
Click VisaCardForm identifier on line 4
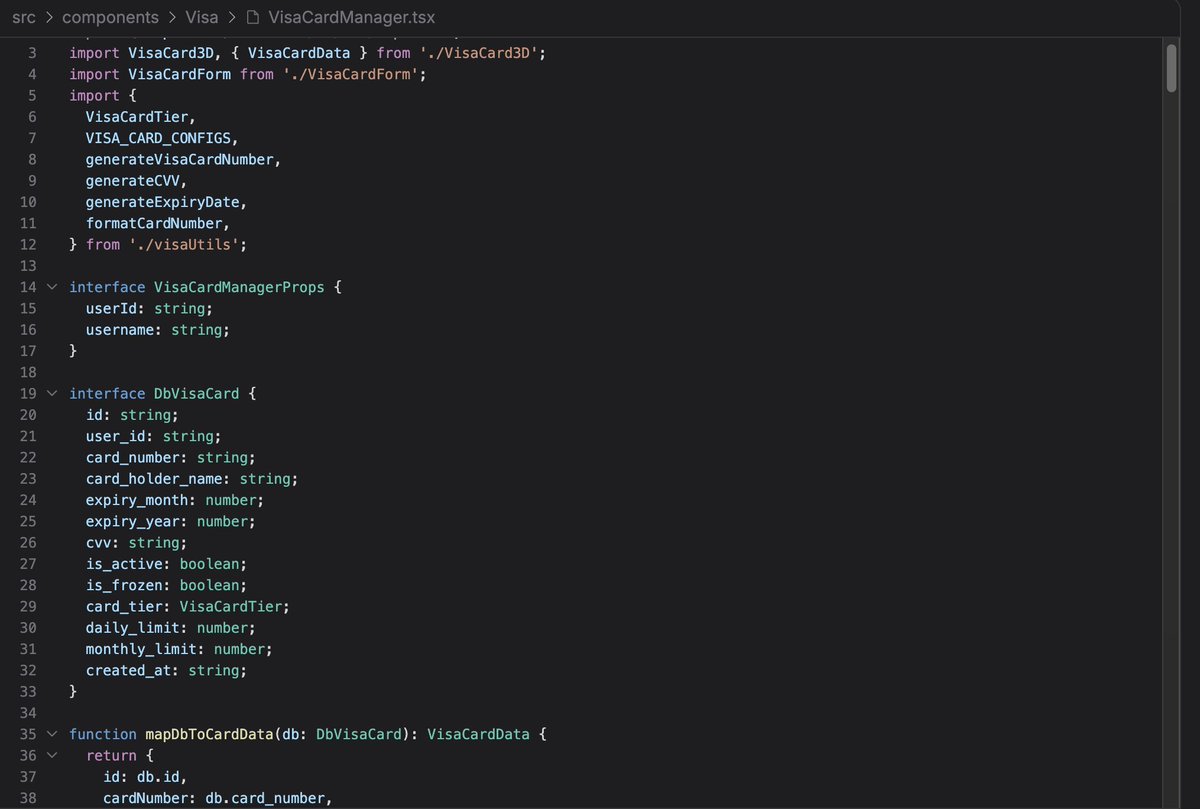(x=180, y=74)
